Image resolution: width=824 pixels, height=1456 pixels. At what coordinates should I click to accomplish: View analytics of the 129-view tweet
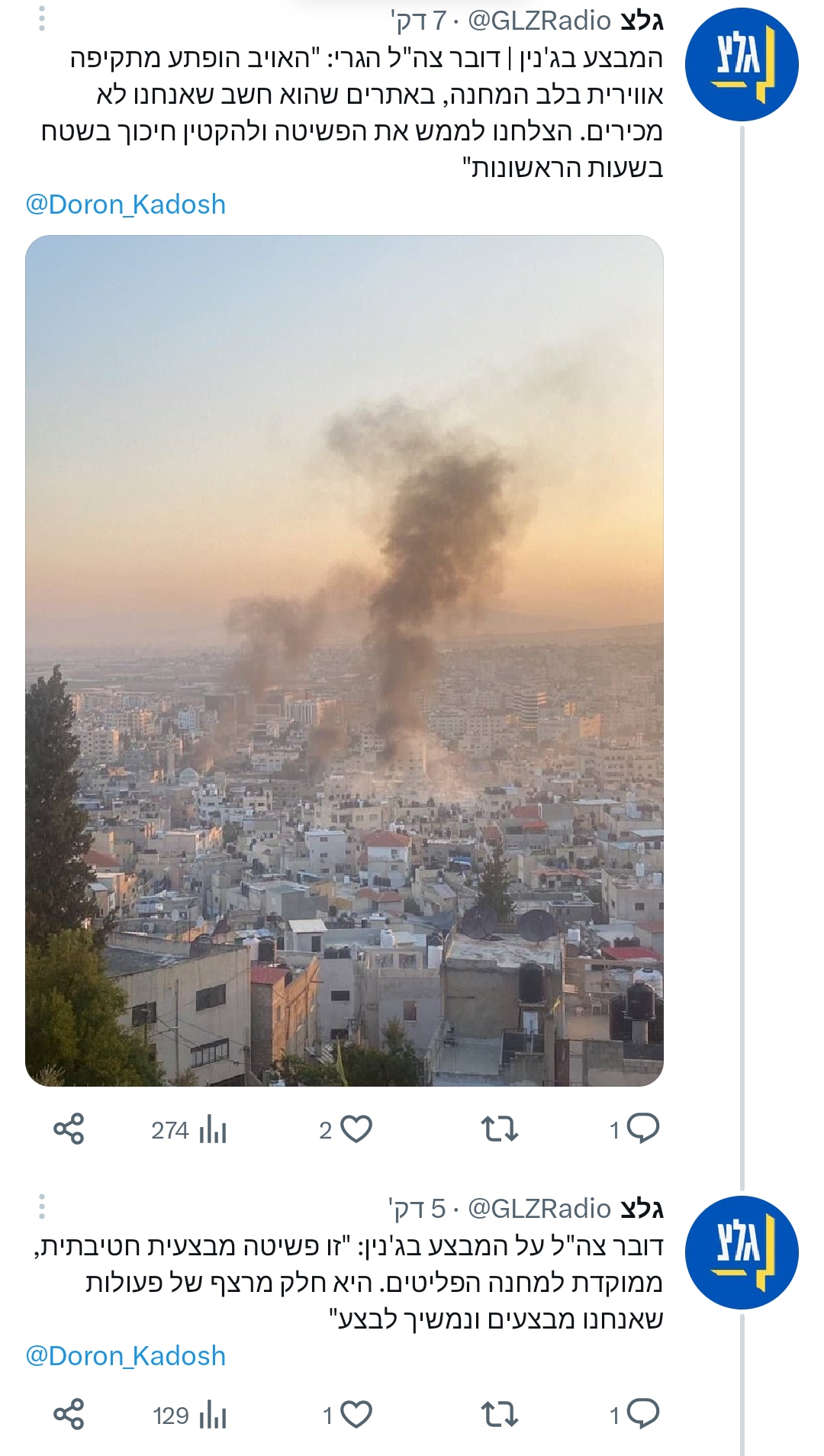click(x=190, y=1416)
